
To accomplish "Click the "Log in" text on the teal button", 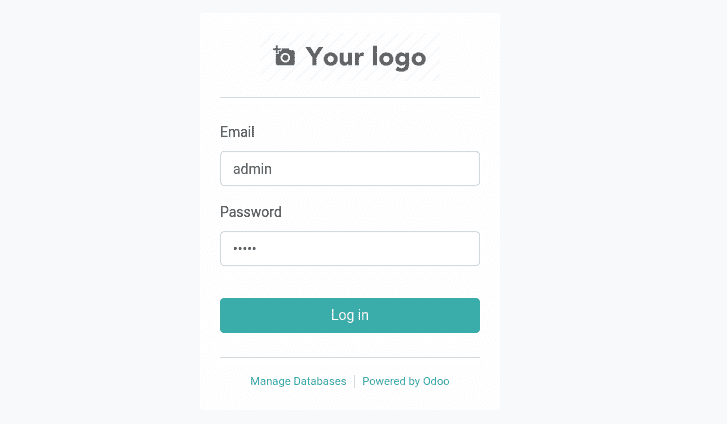I will [350, 315].
